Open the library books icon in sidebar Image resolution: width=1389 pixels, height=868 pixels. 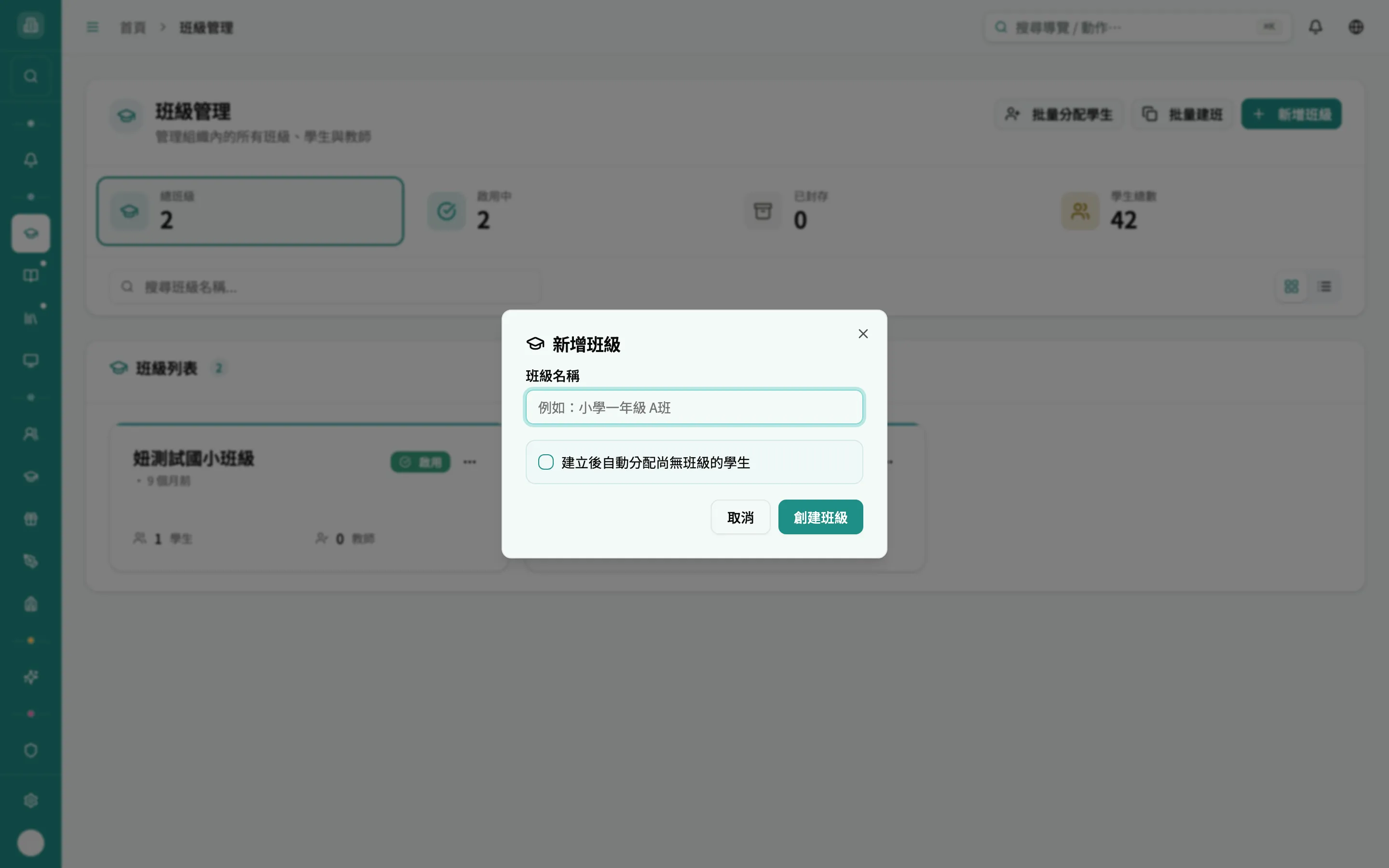point(30,318)
